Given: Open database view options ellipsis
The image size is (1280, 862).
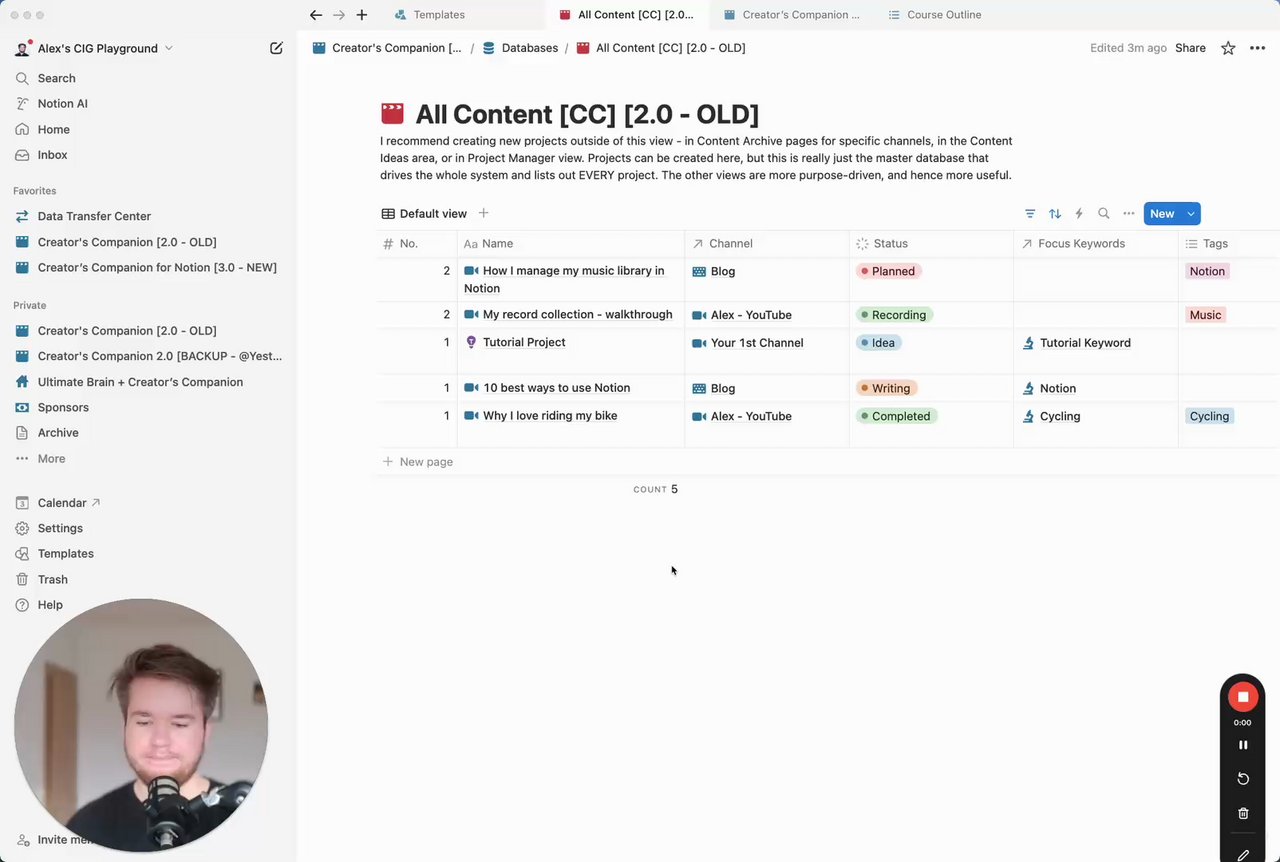Looking at the screenshot, I should 1129,213.
